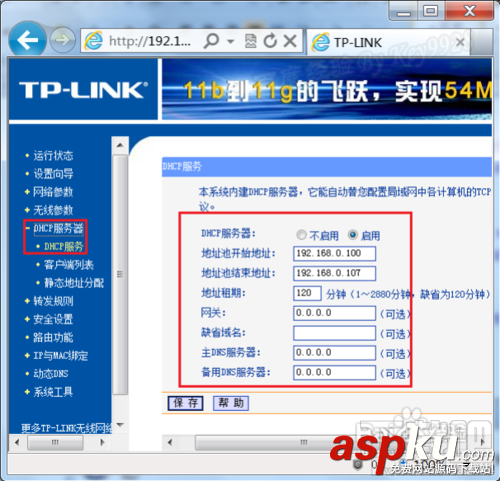Select 启用 radio for DHCP server

(353, 235)
